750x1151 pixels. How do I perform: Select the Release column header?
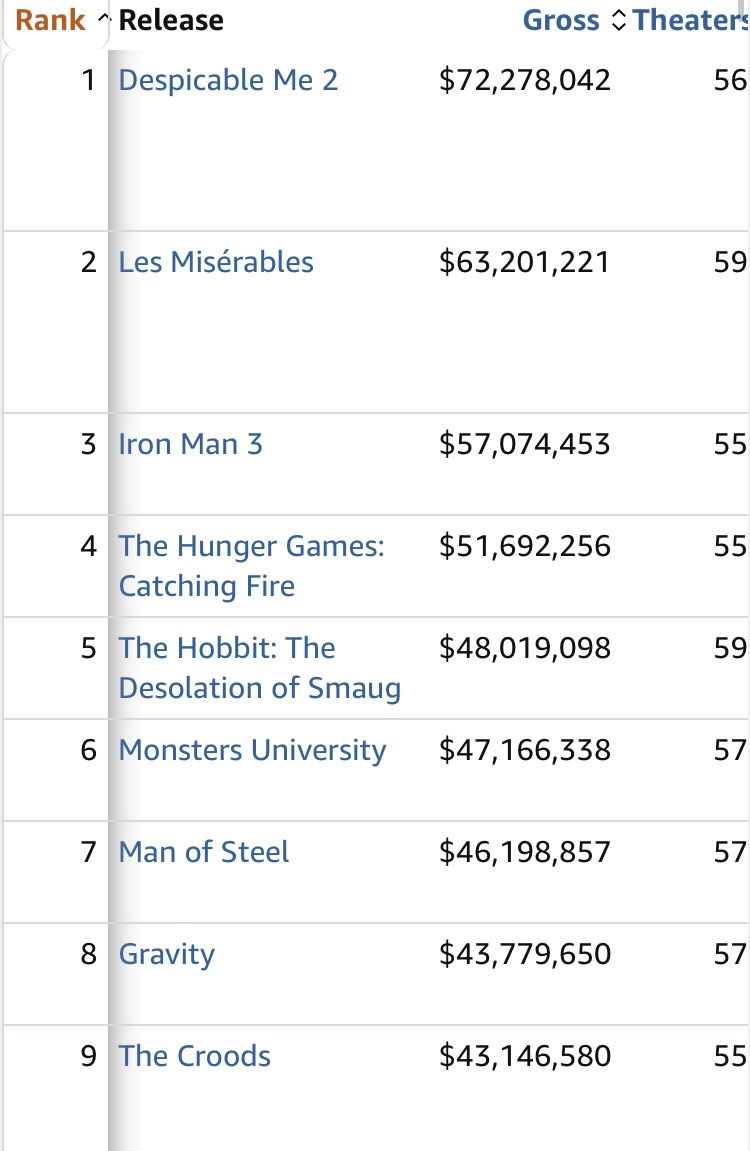(x=171, y=20)
